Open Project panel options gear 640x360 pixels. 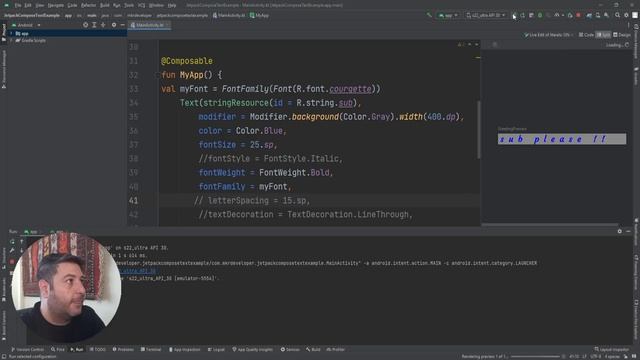[x=114, y=25]
